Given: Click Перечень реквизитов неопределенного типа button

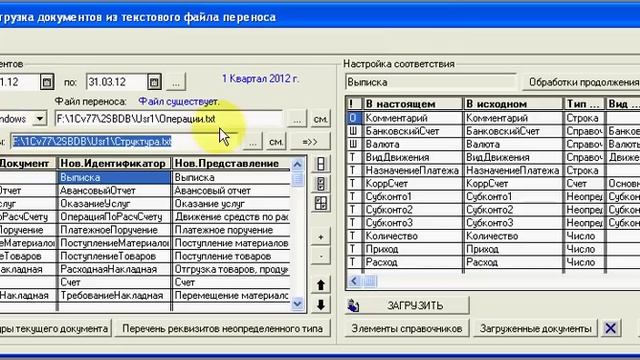Looking at the screenshot, I should (222, 329).
